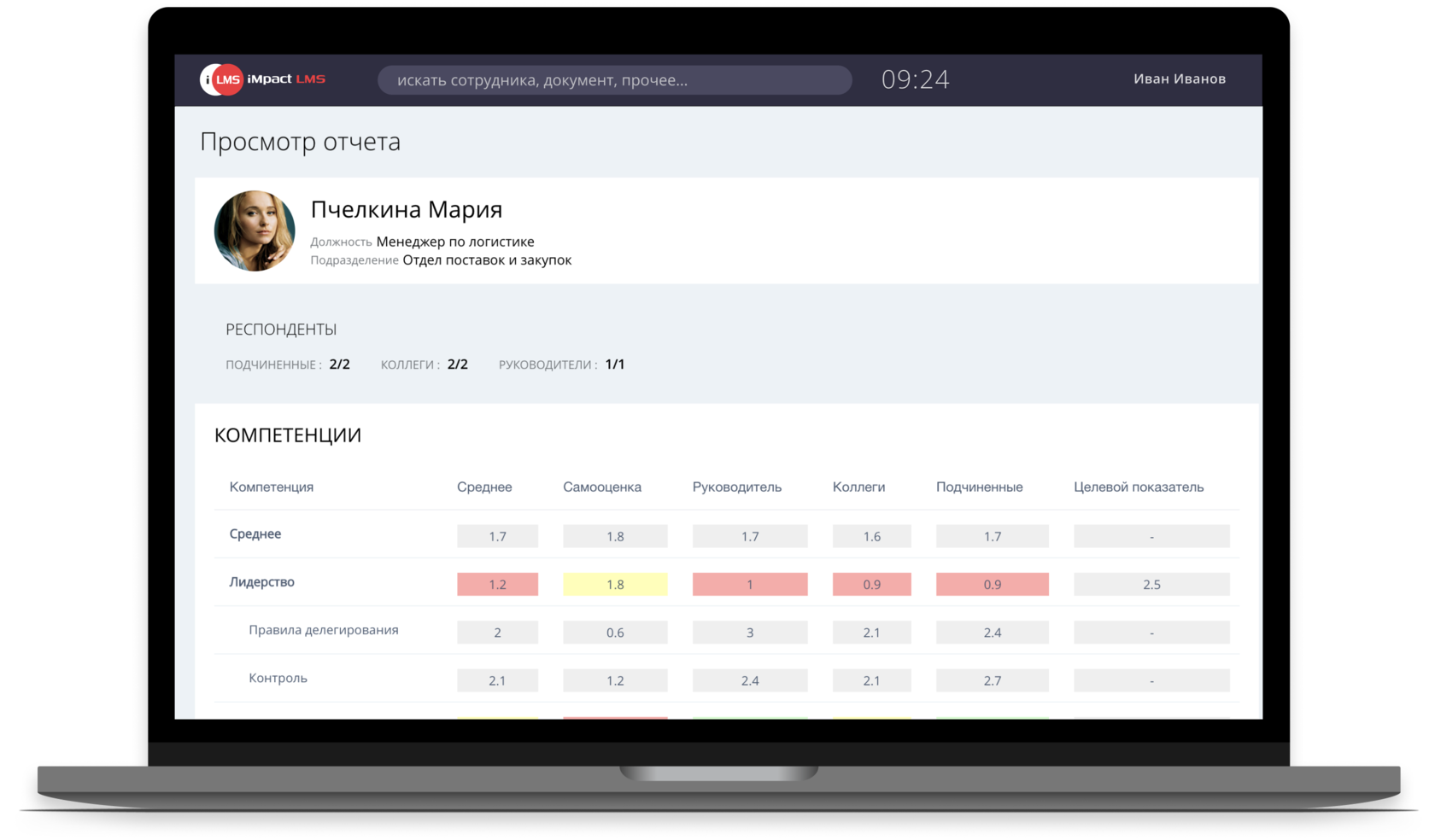The height and width of the screenshot is (840, 1435).
Task: Open the КОЛЛЕГИ 2/2 respondents link
Action: point(424,364)
